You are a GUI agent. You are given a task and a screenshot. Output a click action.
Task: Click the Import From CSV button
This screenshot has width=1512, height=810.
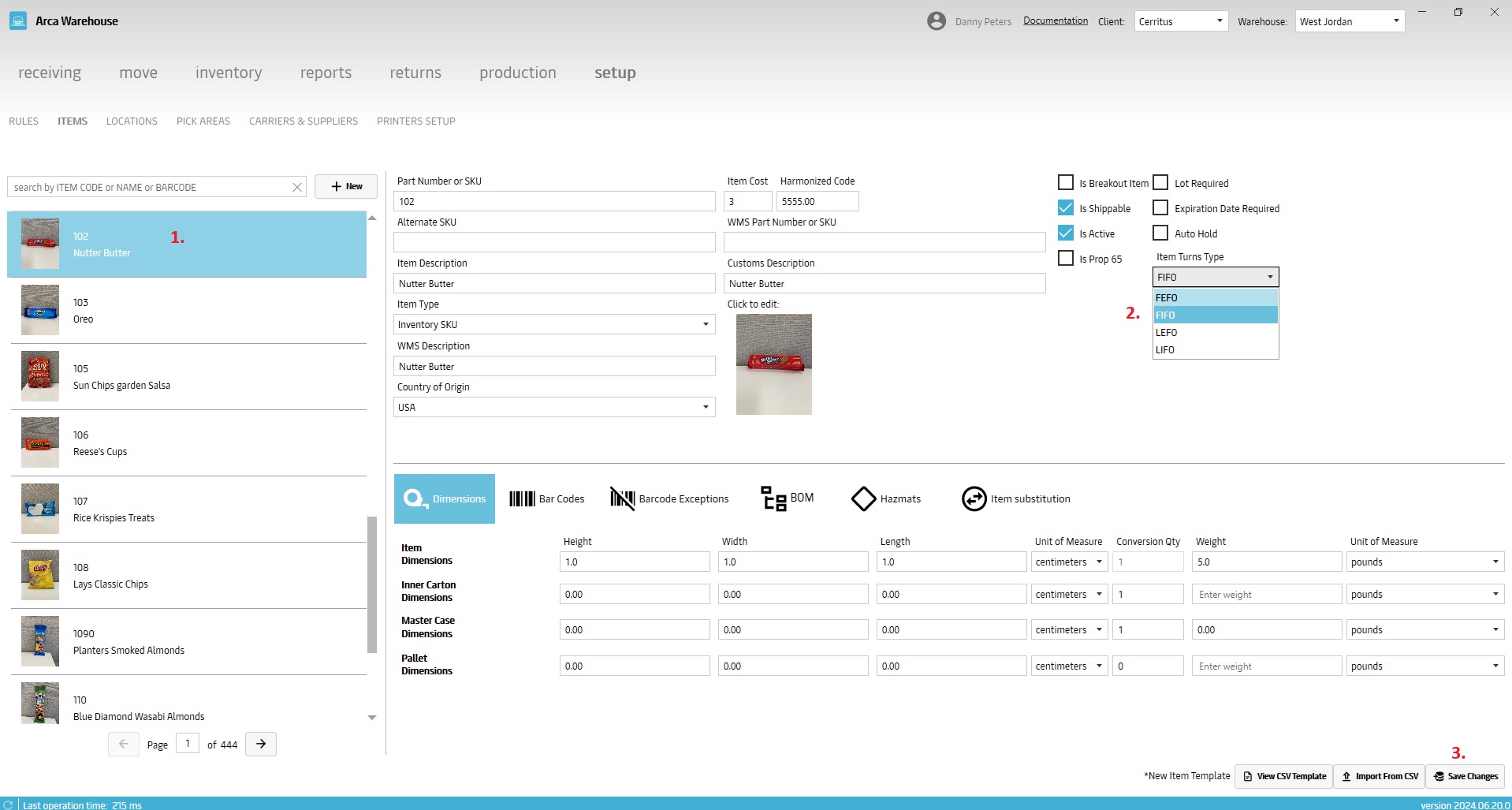pyautogui.click(x=1380, y=776)
